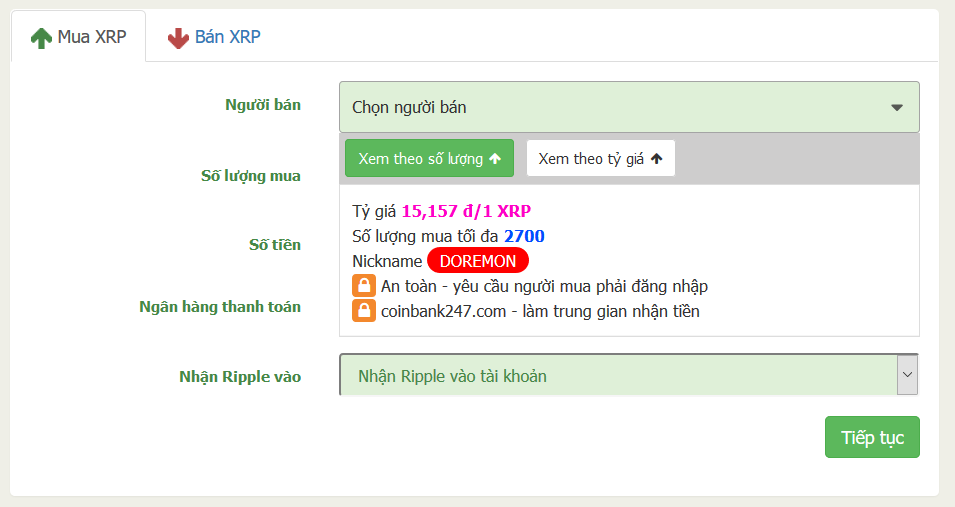
Task: Click the Nhận Ripple vào label
Action: click(x=240, y=377)
